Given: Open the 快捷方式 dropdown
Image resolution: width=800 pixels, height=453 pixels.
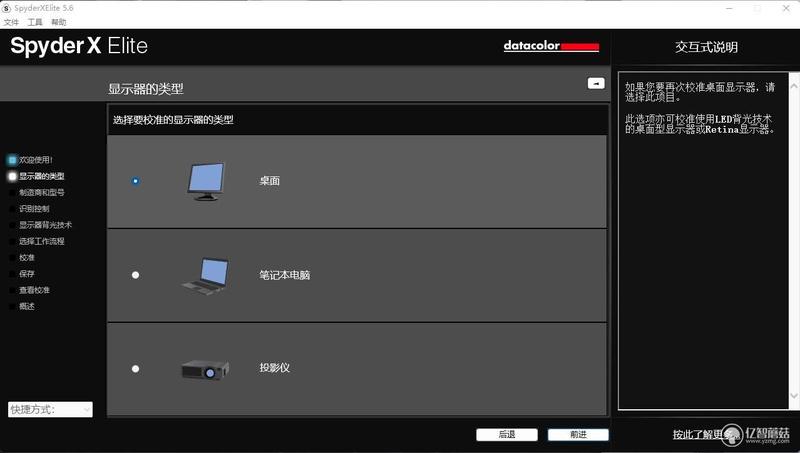Looking at the screenshot, I should point(50,409).
